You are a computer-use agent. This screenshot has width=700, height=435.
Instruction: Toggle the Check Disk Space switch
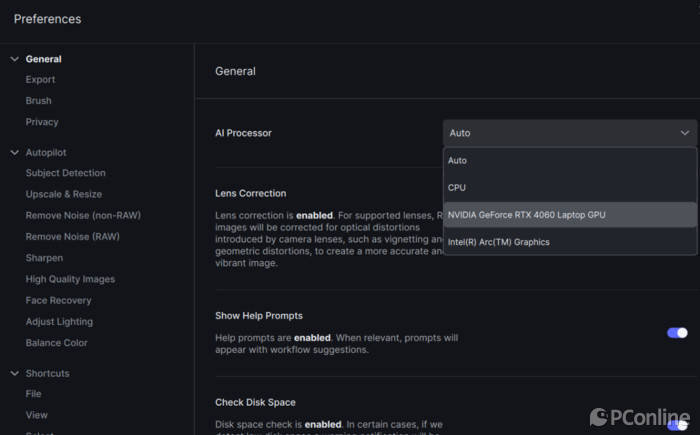(677, 424)
